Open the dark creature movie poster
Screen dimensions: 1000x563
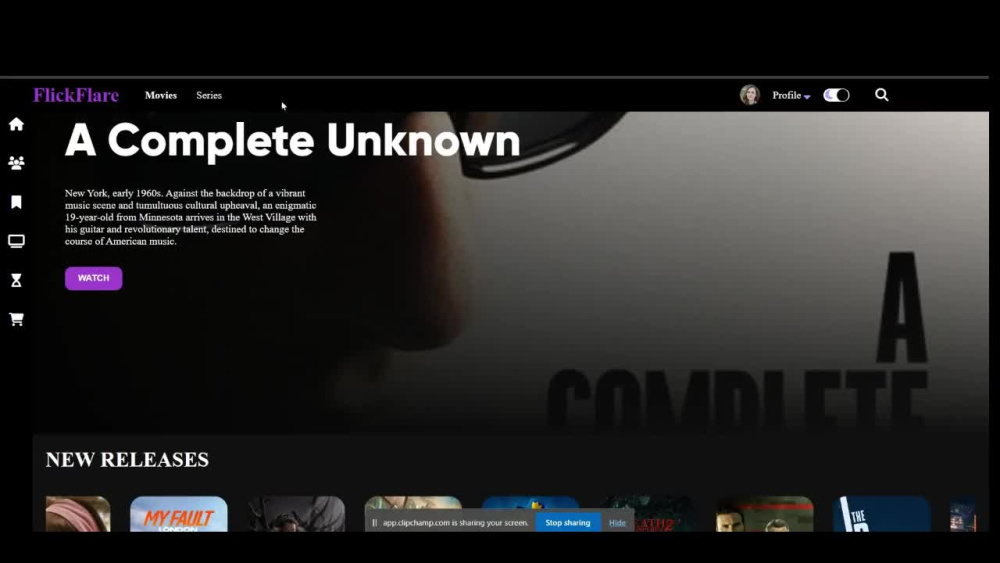297,514
